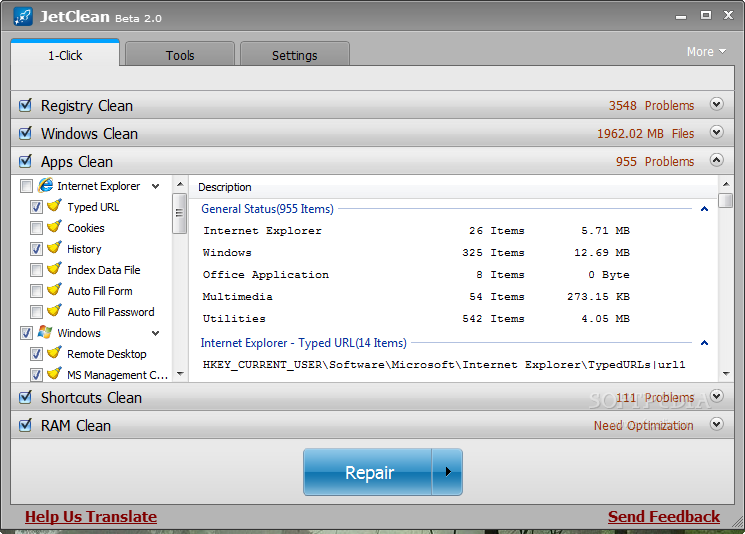Click the 1962.02 MB Files count
The image size is (745, 534).
click(645, 134)
